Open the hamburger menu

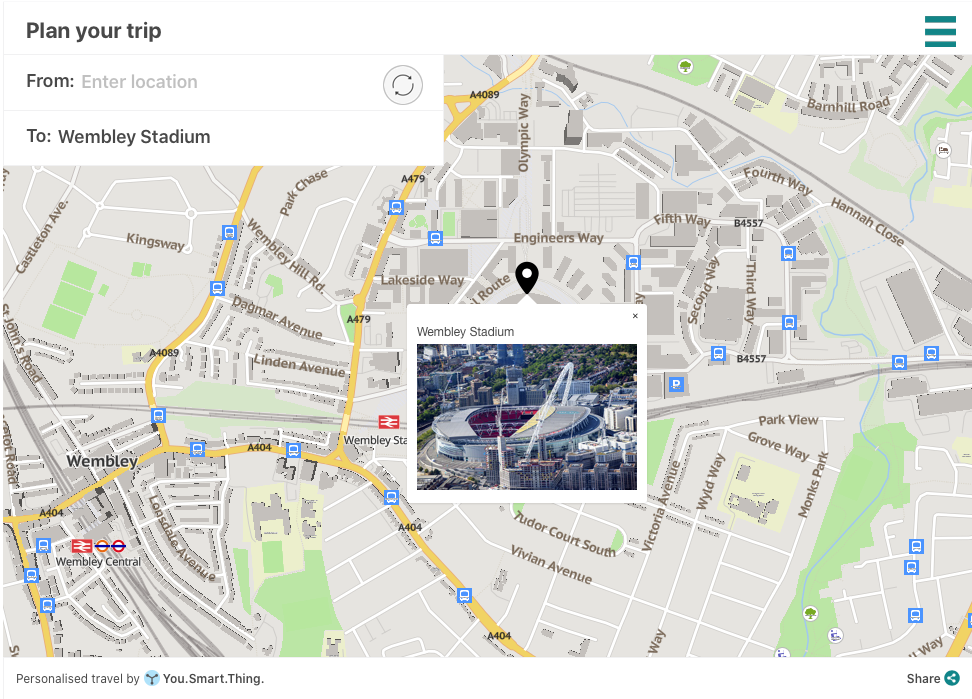coord(940,31)
